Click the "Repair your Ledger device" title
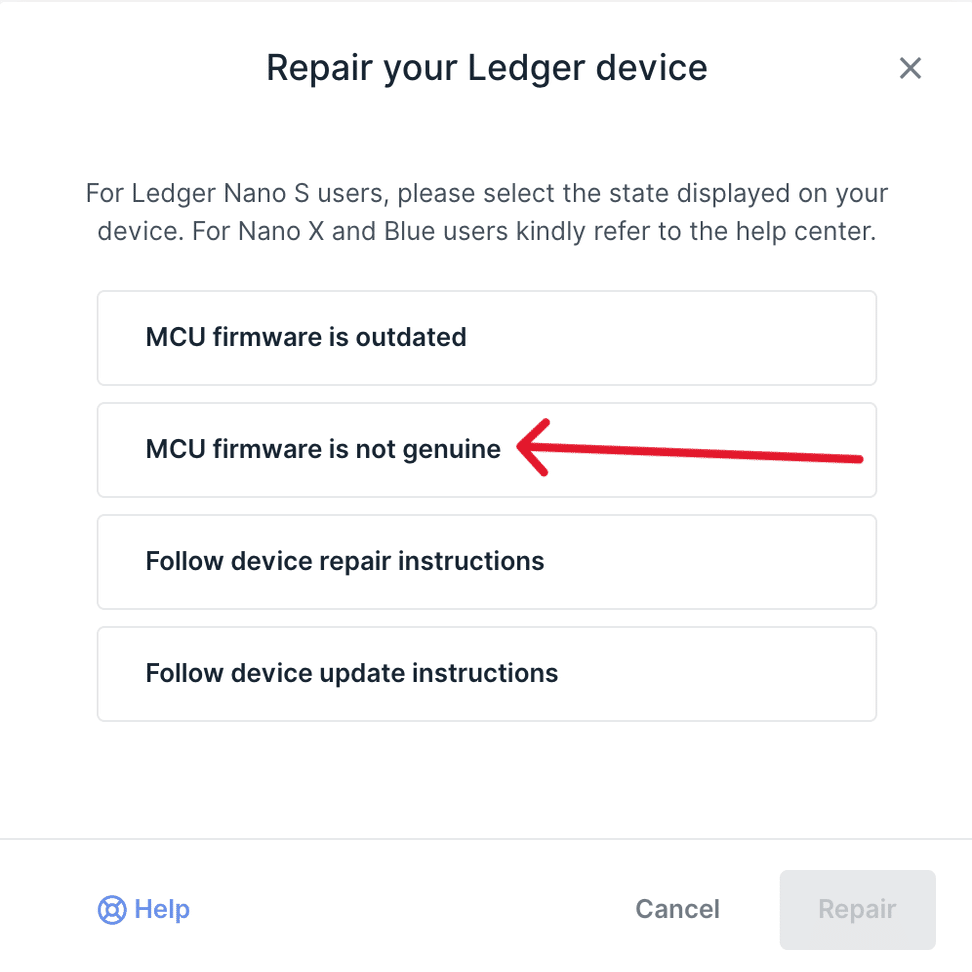The image size is (972, 972). point(486,68)
